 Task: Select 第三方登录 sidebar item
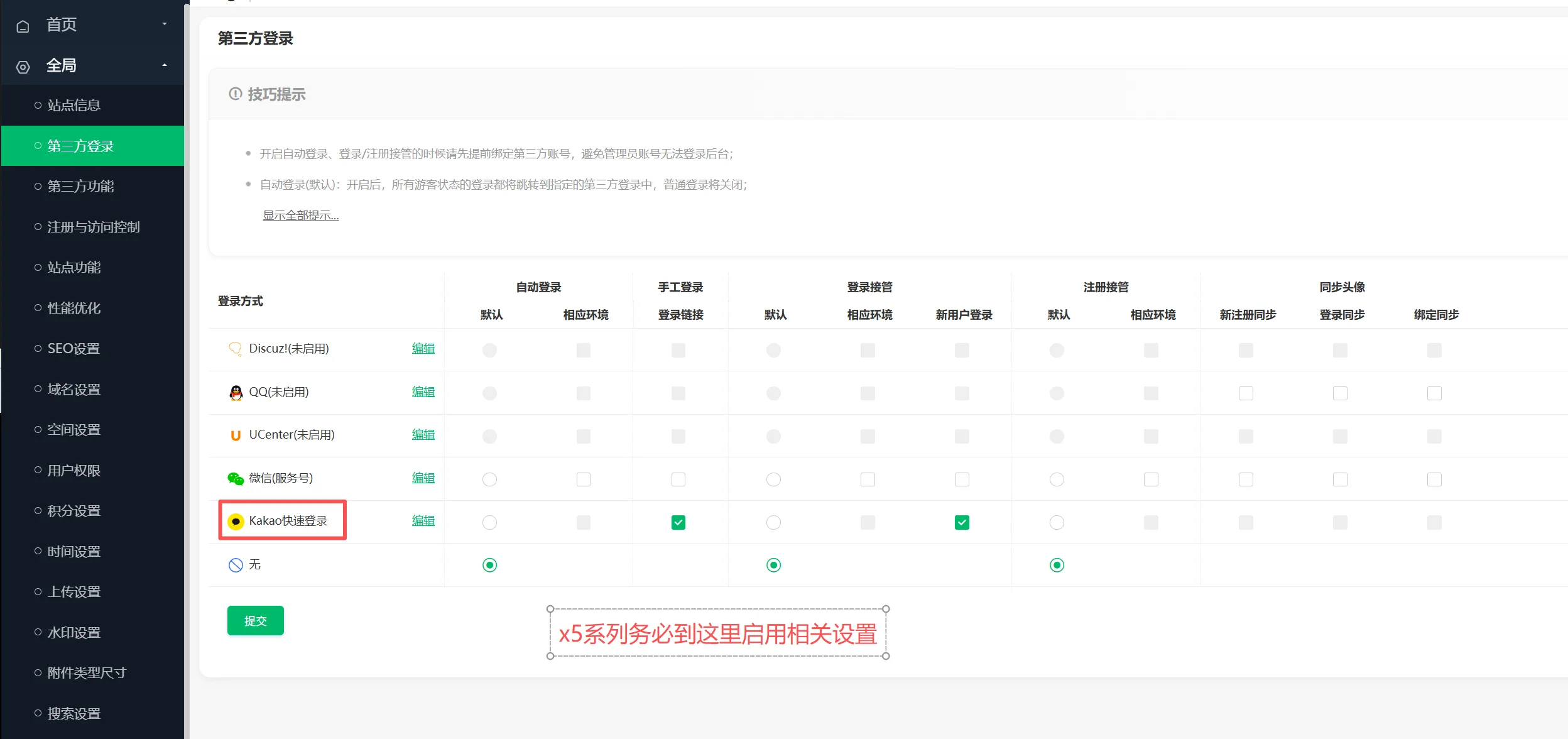click(92, 146)
